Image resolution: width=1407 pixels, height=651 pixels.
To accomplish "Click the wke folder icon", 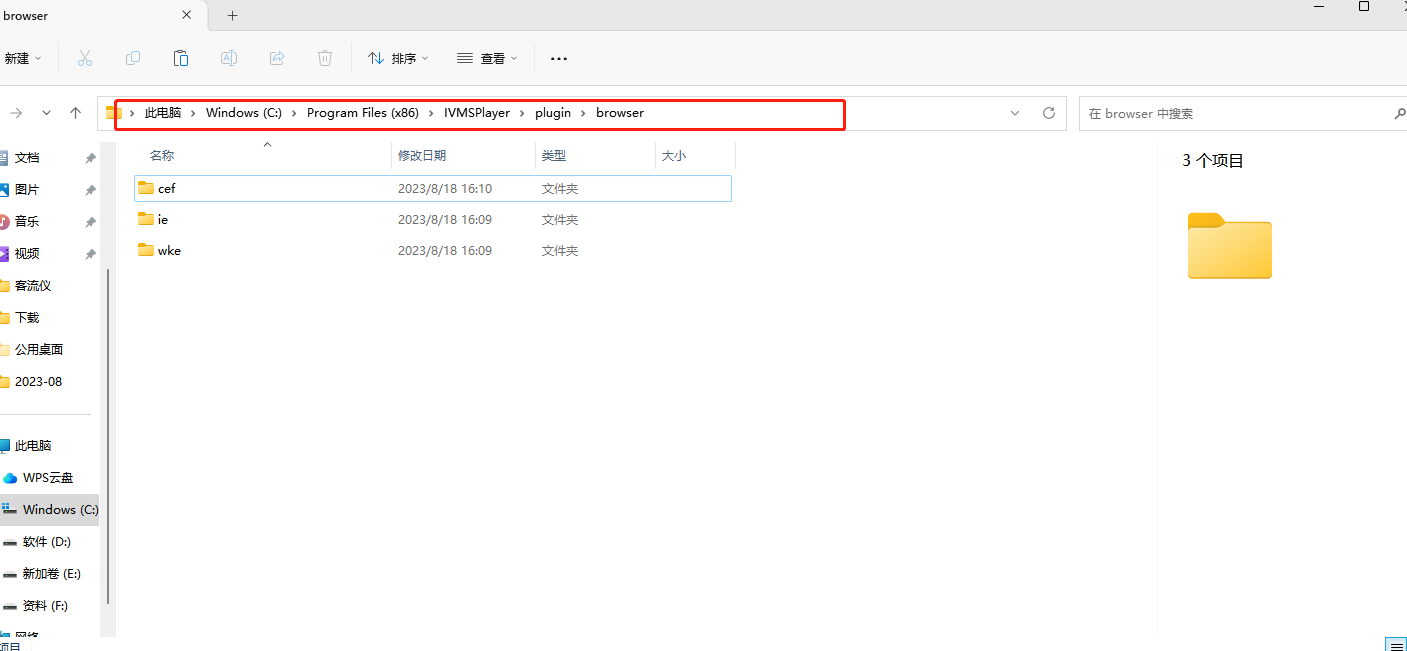I will 146,250.
